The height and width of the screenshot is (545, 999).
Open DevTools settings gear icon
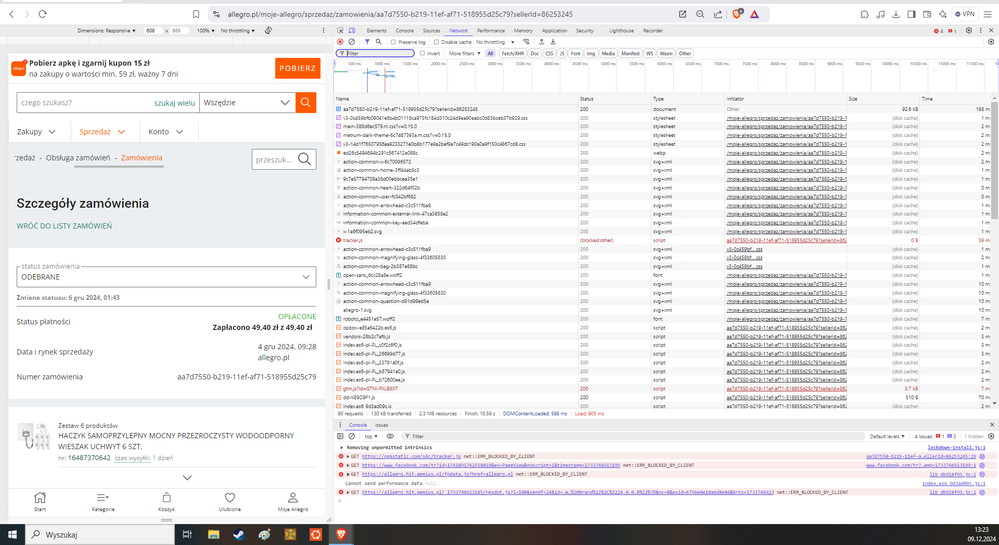[x=969, y=31]
